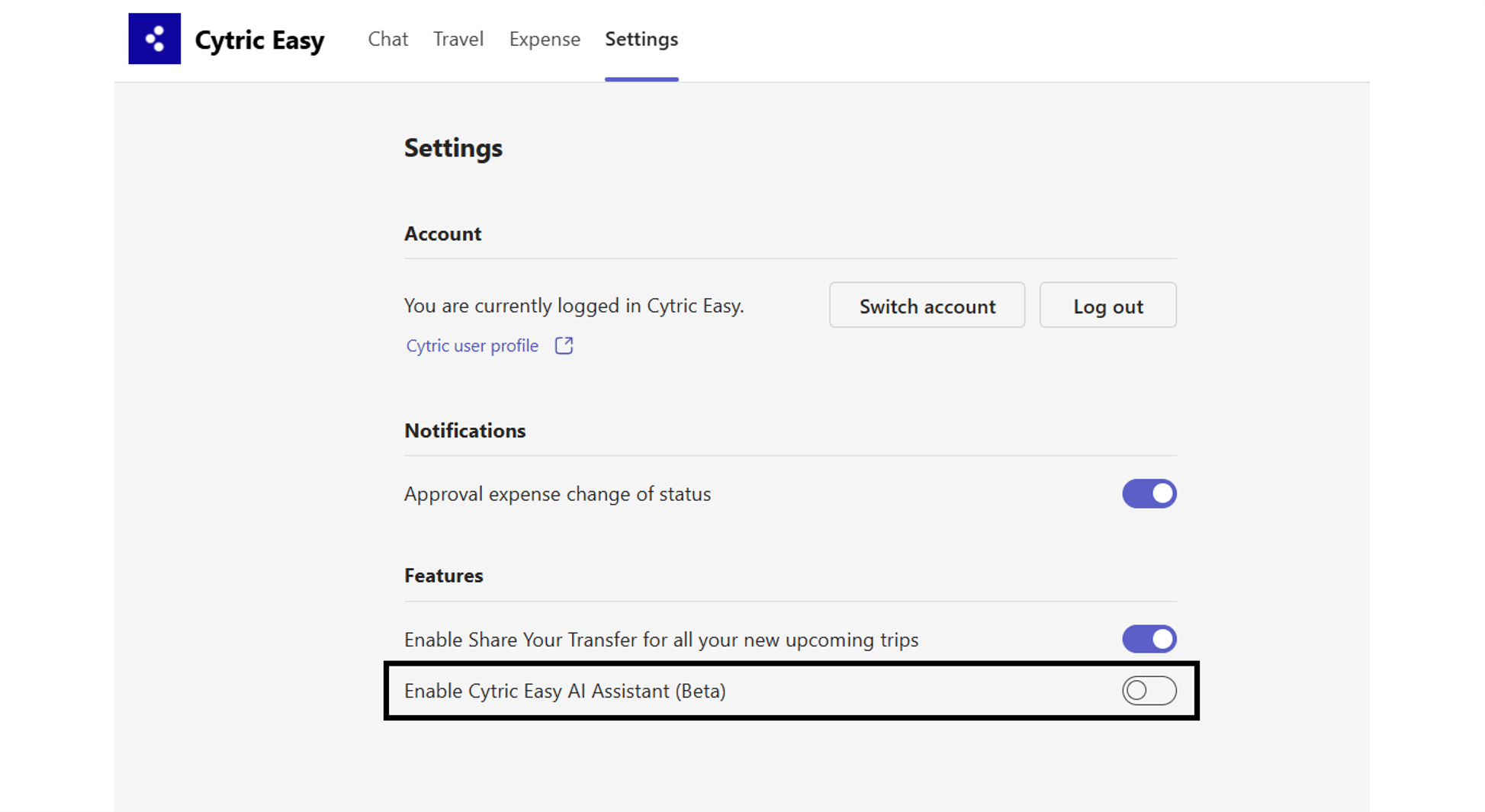
Task: Click the external link icon beside user profile
Action: pyautogui.click(x=564, y=345)
